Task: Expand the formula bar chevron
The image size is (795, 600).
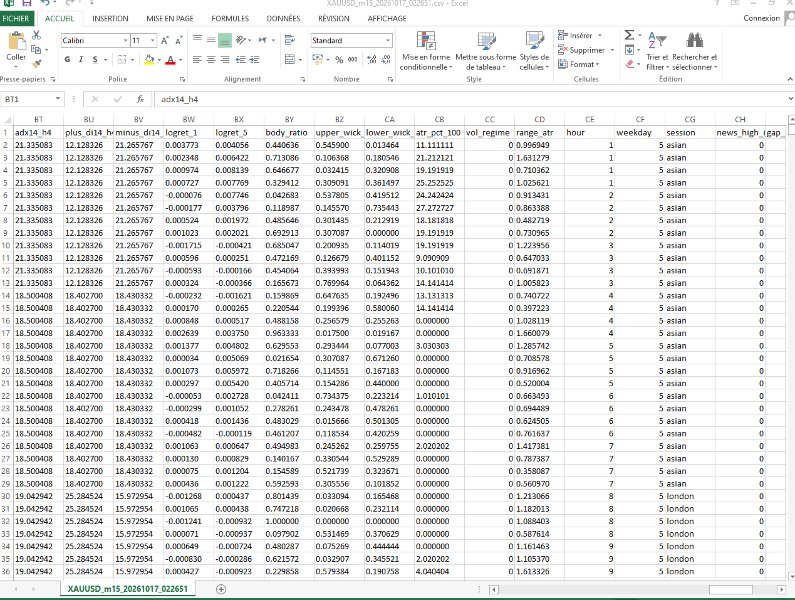Action: (x=790, y=98)
